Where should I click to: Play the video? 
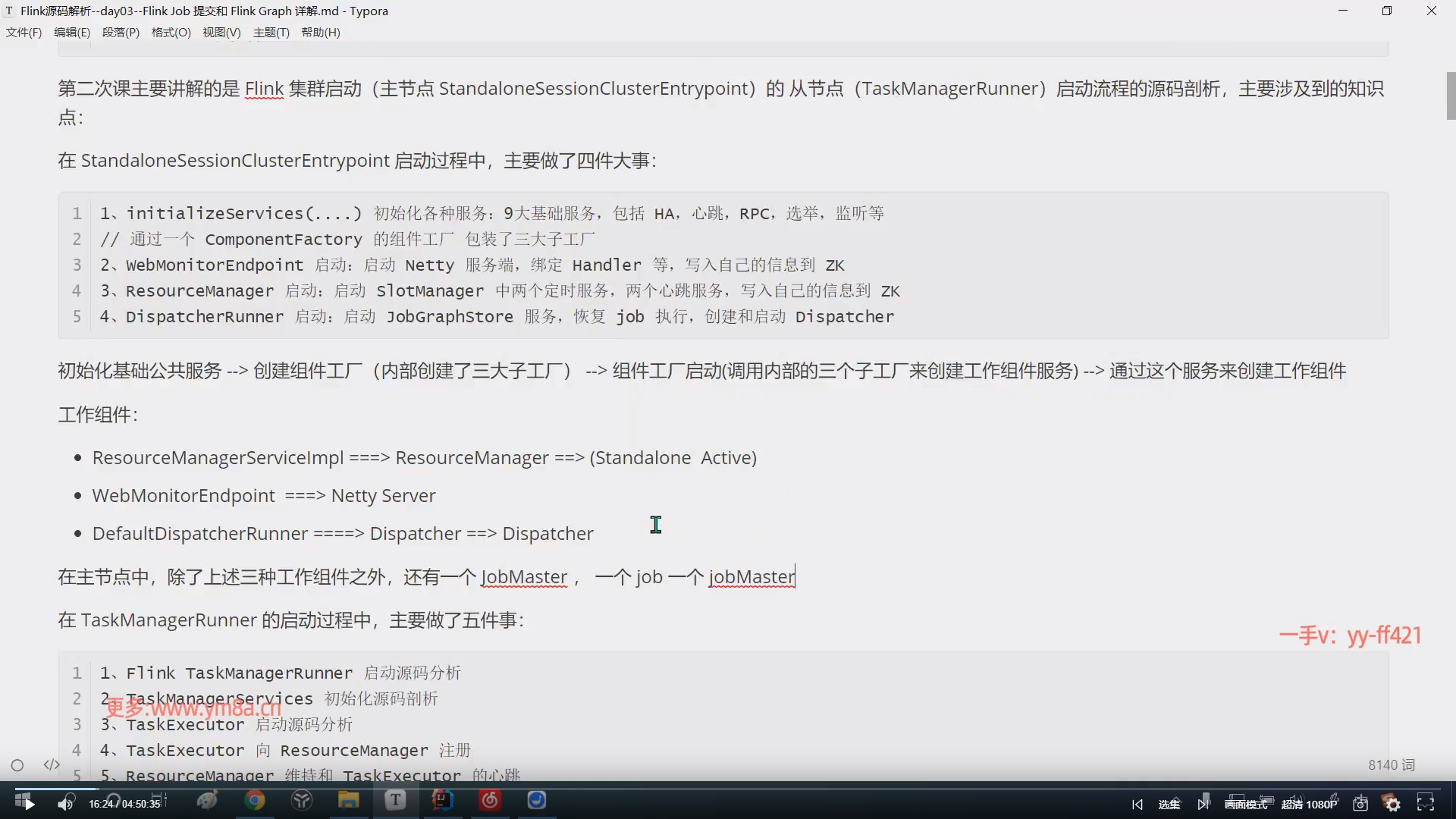tap(29, 804)
